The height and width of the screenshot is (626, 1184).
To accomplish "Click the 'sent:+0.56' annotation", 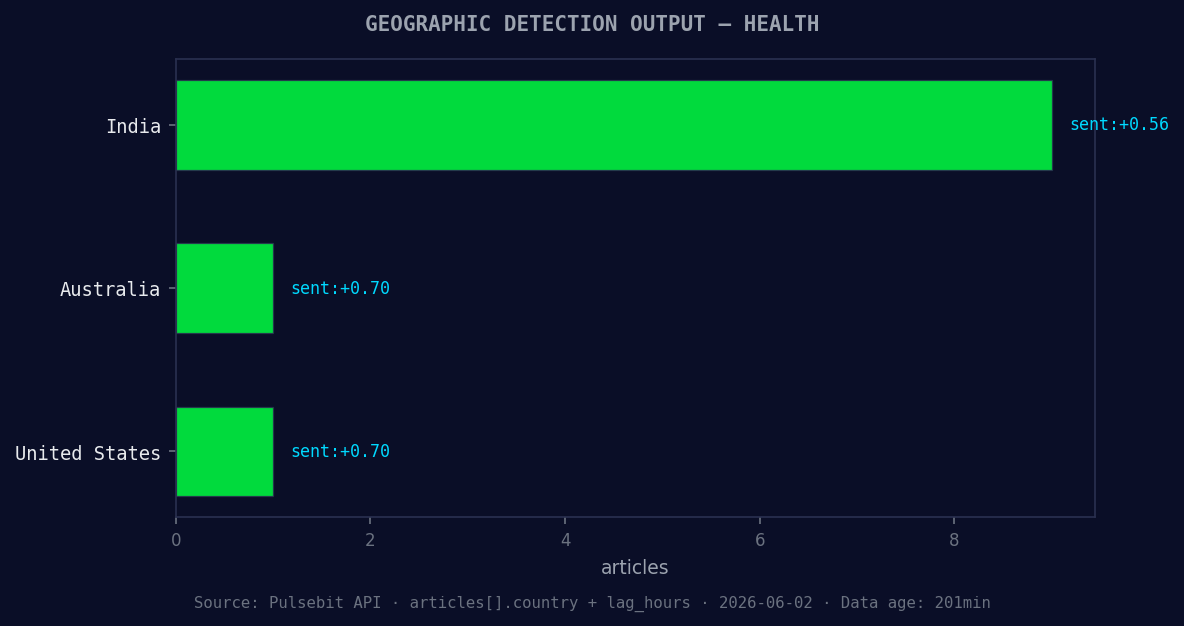I will [x=1119, y=125].
